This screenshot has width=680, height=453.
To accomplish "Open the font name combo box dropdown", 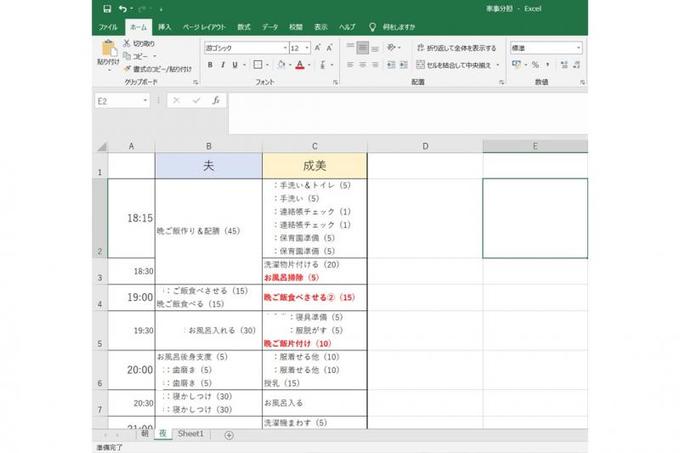I will 285,48.
